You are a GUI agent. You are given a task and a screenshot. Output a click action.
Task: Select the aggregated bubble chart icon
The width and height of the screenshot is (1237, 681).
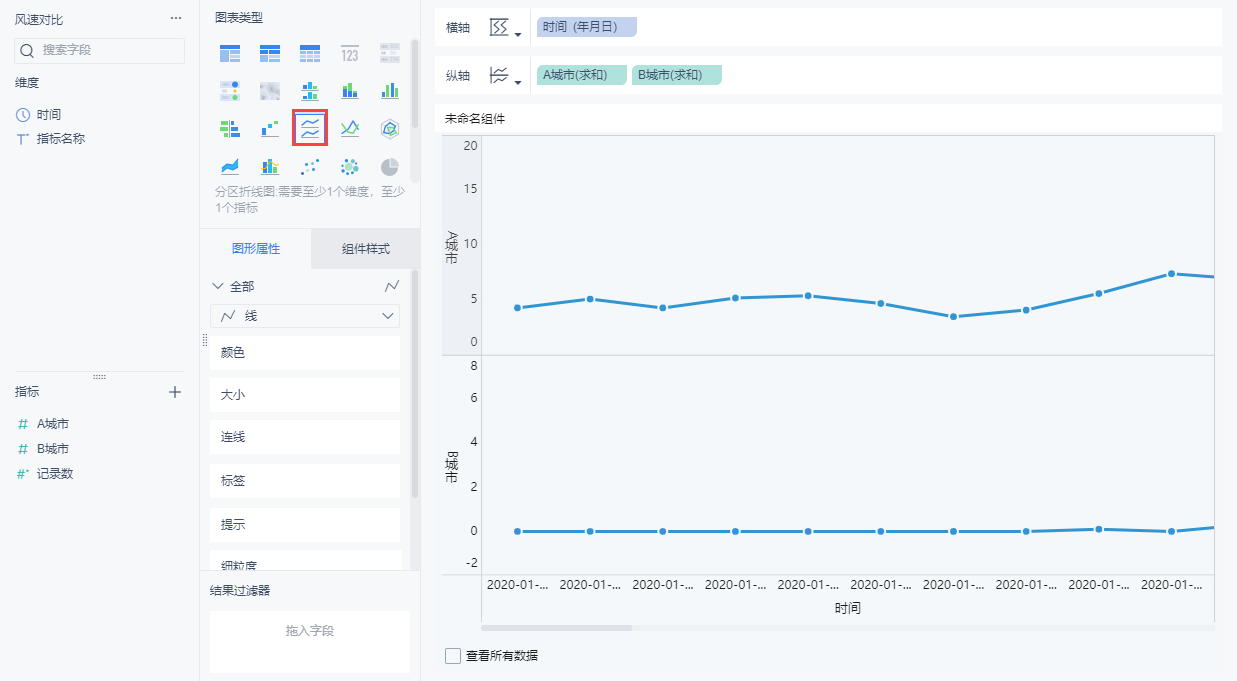(x=350, y=166)
